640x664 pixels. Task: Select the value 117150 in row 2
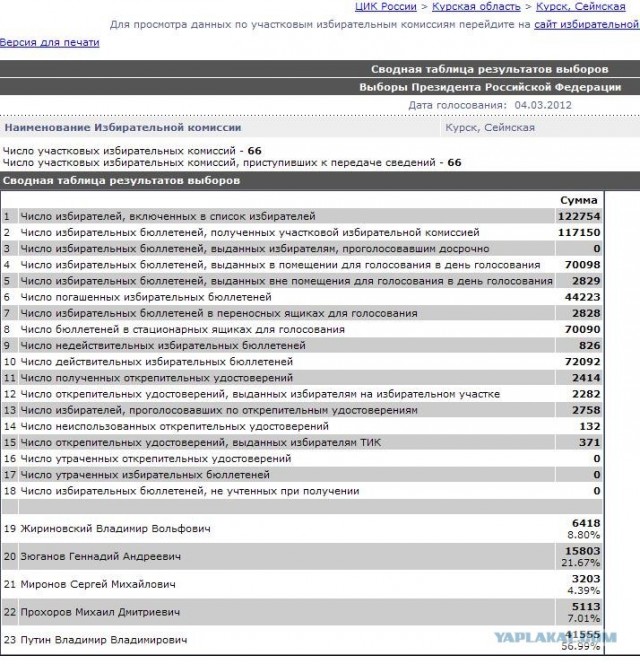[x=579, y=232]
